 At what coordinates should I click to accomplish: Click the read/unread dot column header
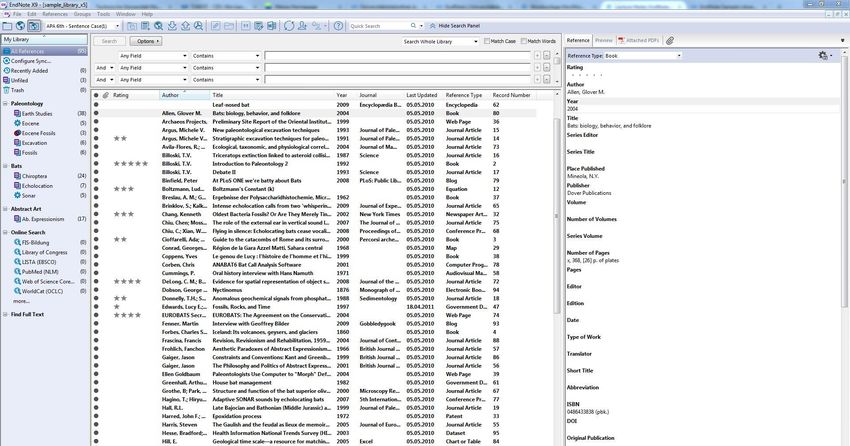tap(96, 95)
